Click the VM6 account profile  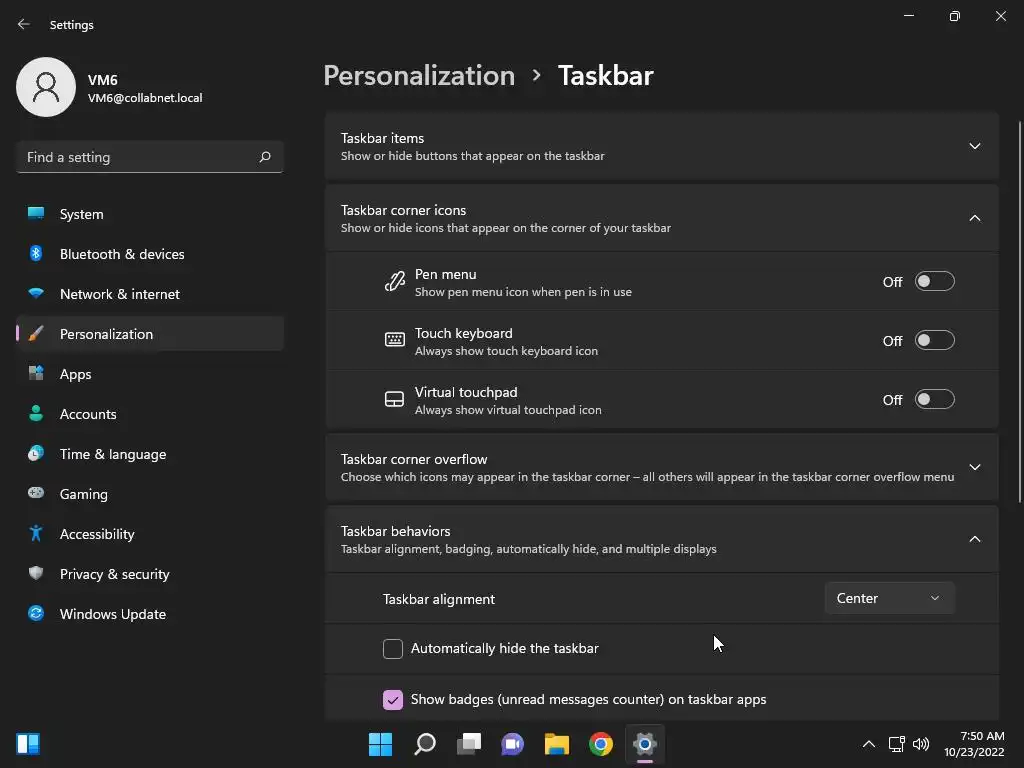110,88
